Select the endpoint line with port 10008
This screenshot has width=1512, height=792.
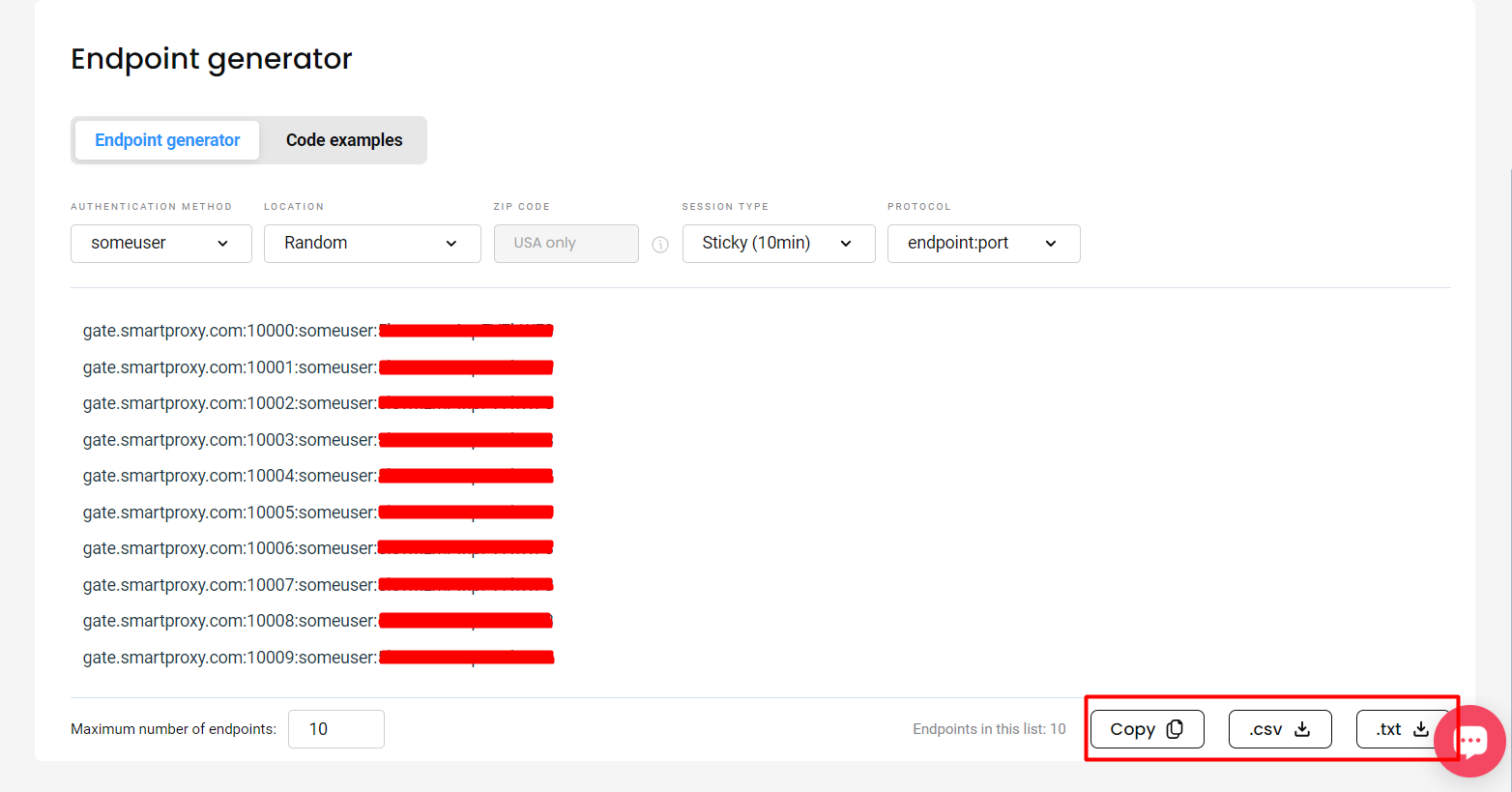click(x=318, y=621)
